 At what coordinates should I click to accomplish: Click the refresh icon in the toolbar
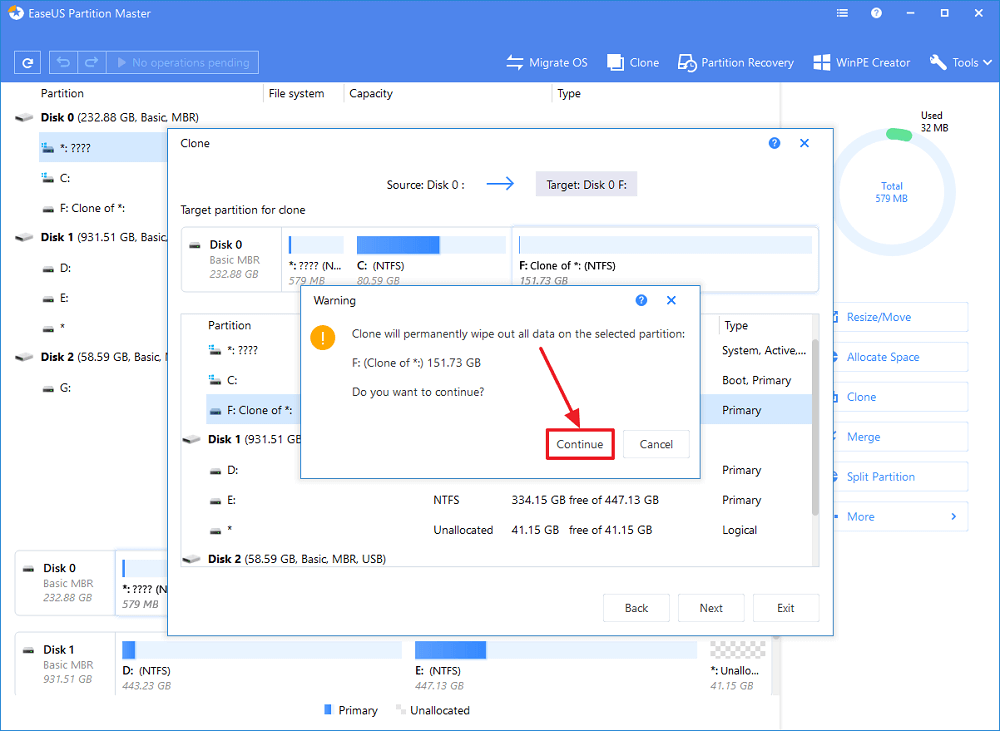click(28, 63)
